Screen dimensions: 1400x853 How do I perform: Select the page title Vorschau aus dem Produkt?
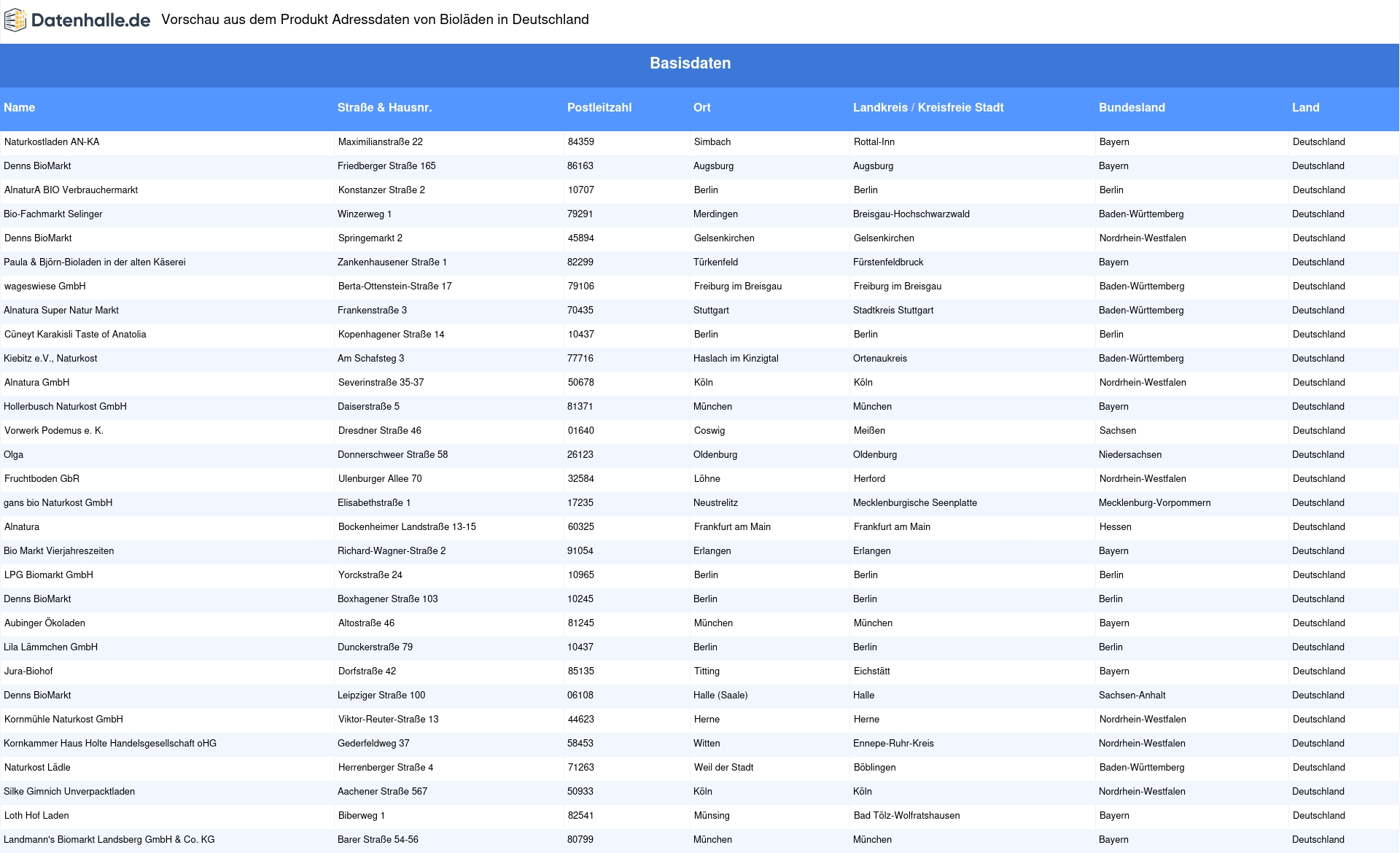click(375, 20)
